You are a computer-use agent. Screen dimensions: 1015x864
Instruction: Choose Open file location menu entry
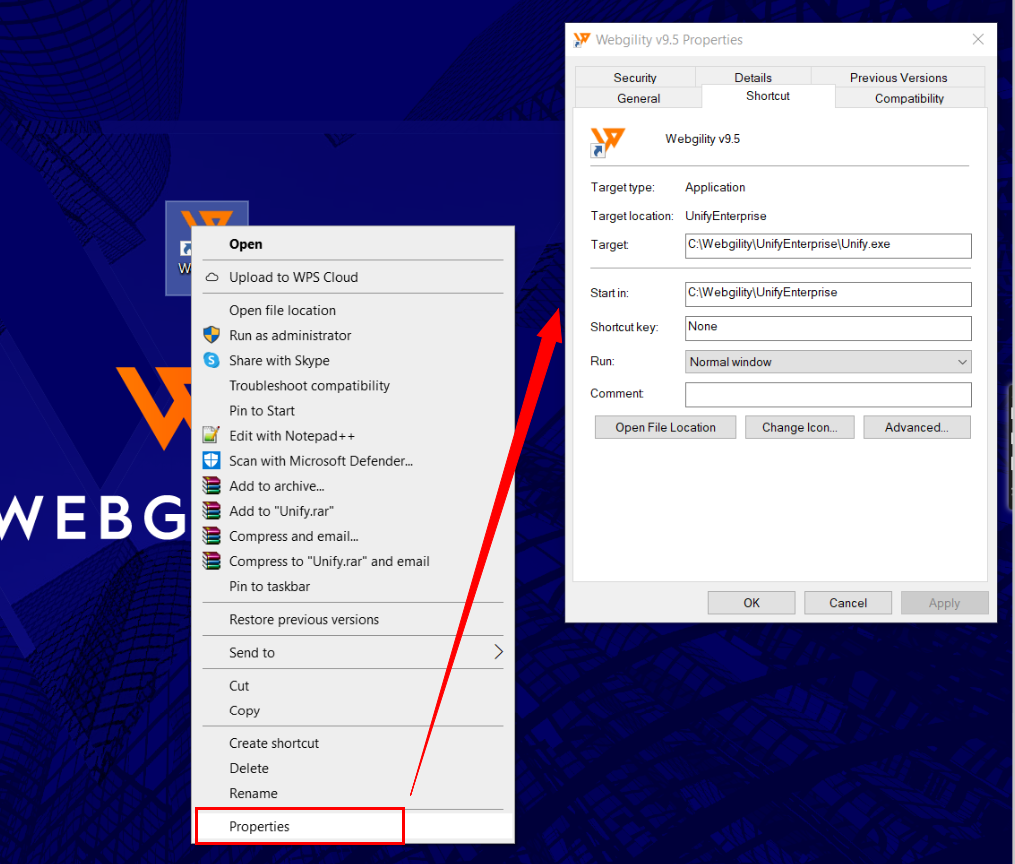click(353, 311)
